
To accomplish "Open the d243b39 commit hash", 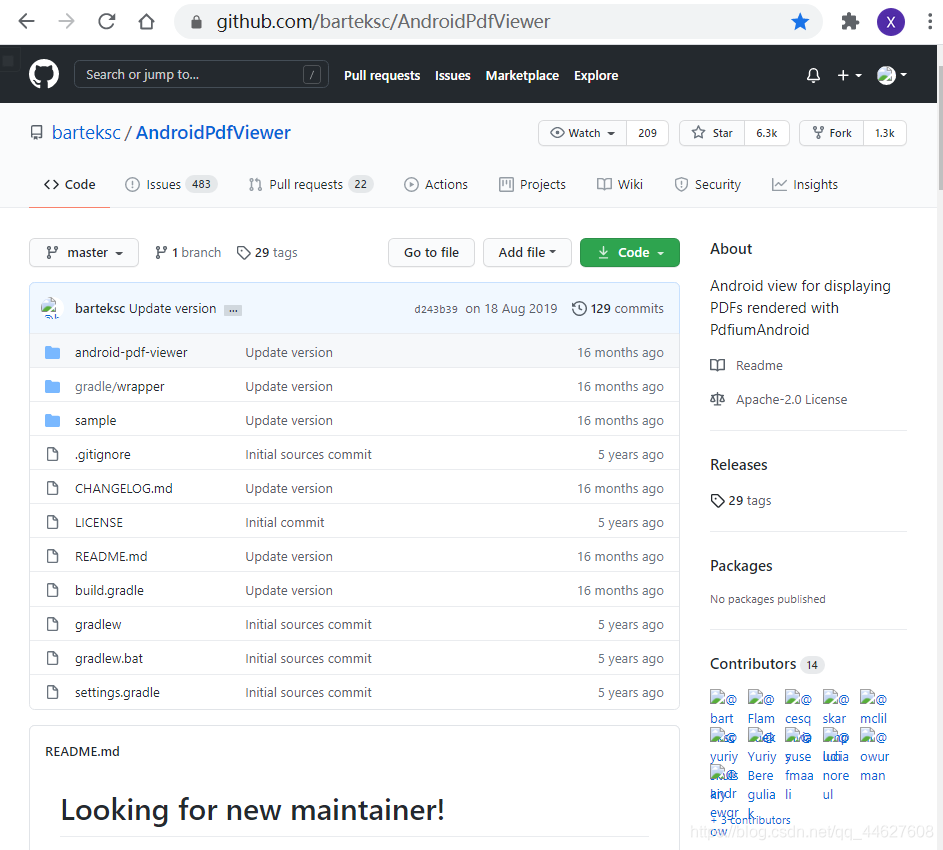I will 435,309.
